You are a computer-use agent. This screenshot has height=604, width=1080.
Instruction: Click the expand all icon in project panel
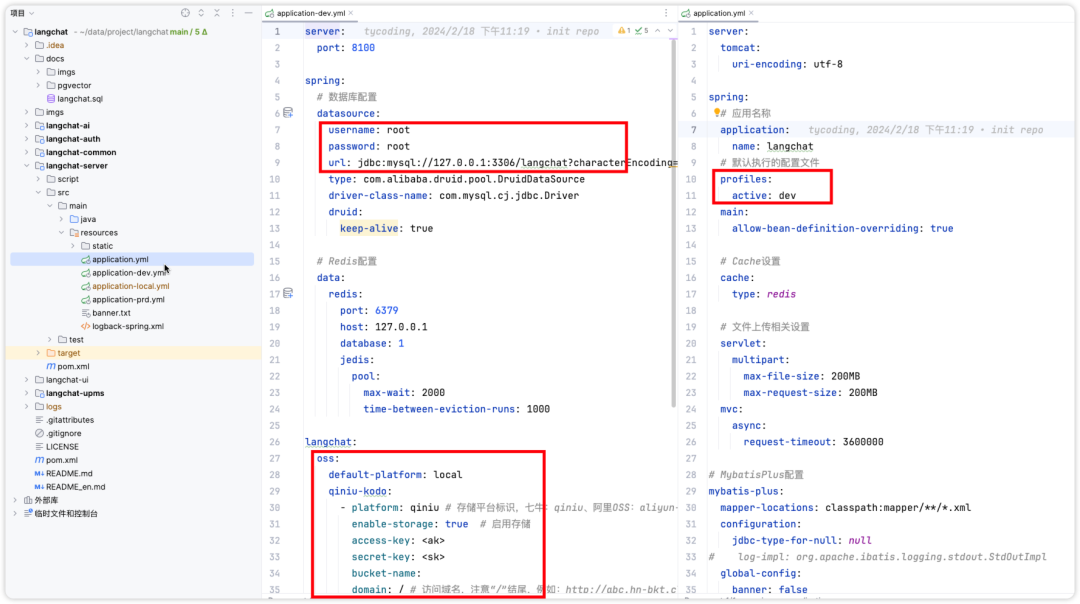pyautogui.click(x=201, y=13)
